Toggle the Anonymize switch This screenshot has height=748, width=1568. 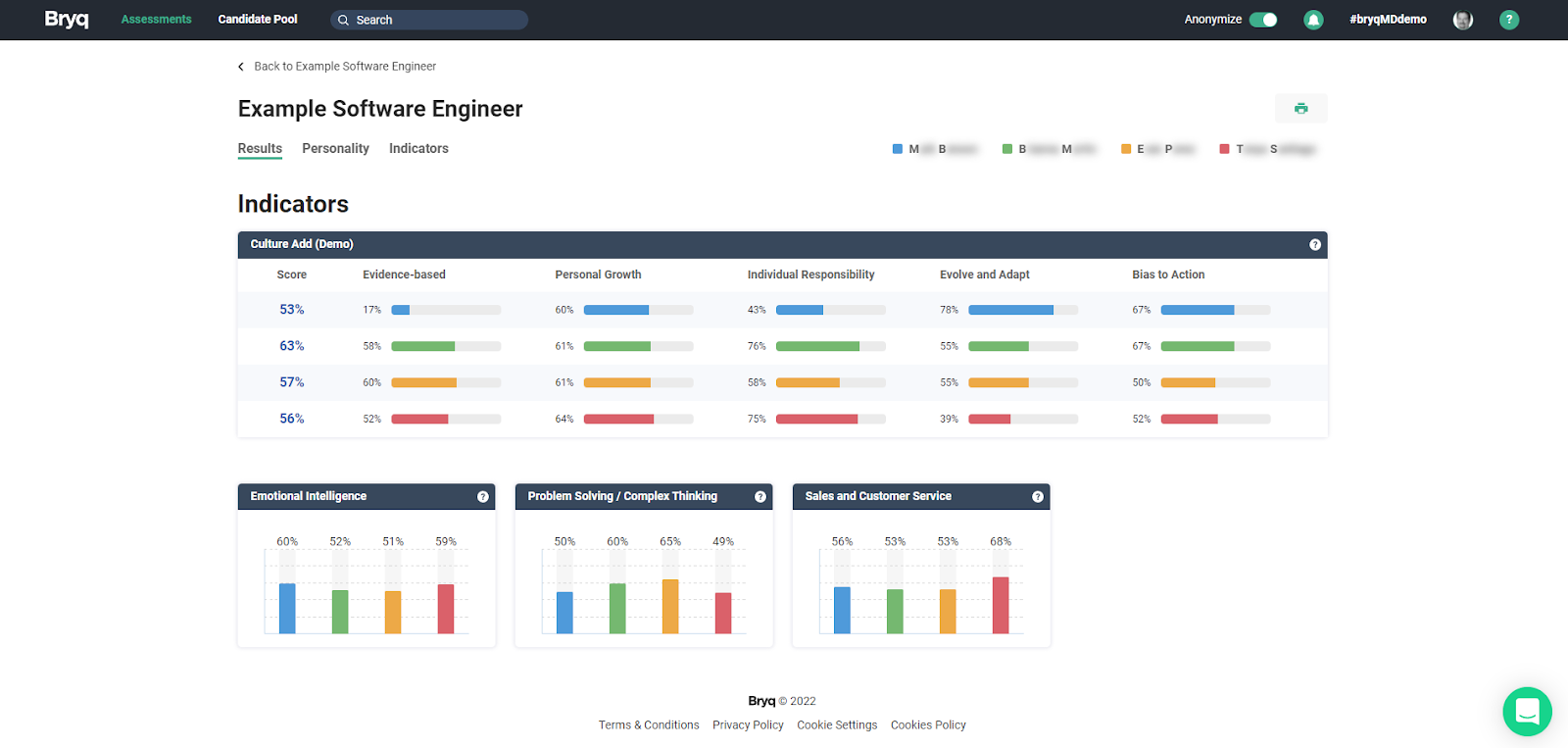1263,20
